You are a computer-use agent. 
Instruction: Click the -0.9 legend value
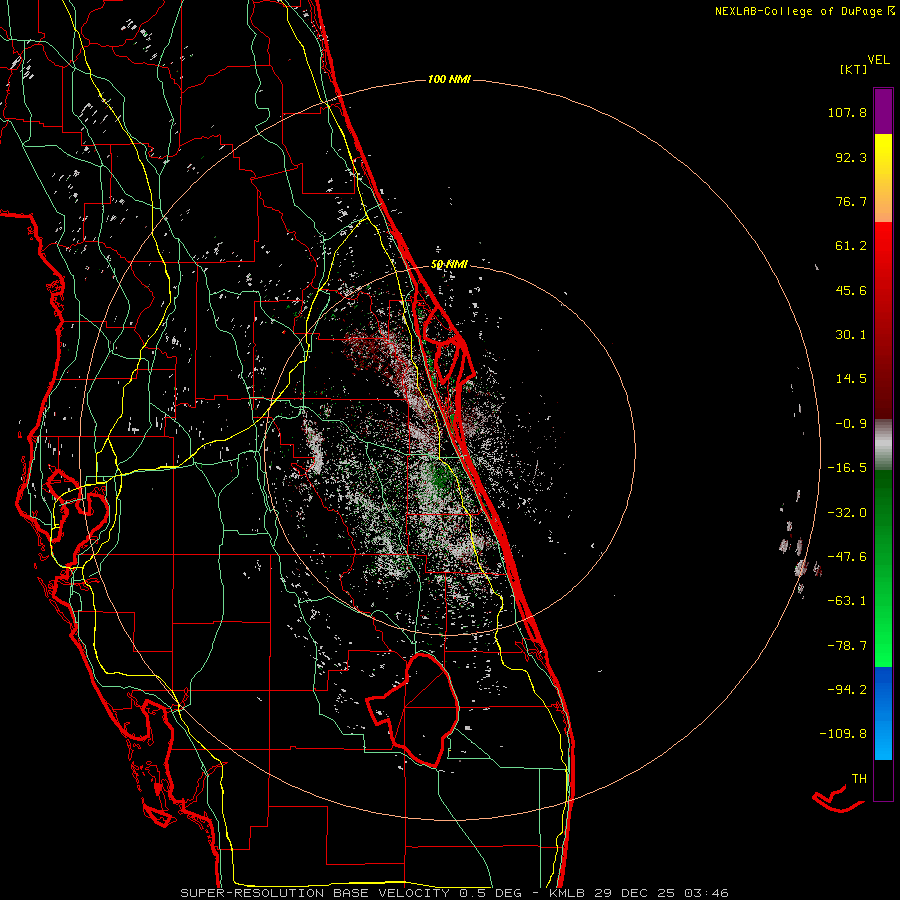point(851,424)
